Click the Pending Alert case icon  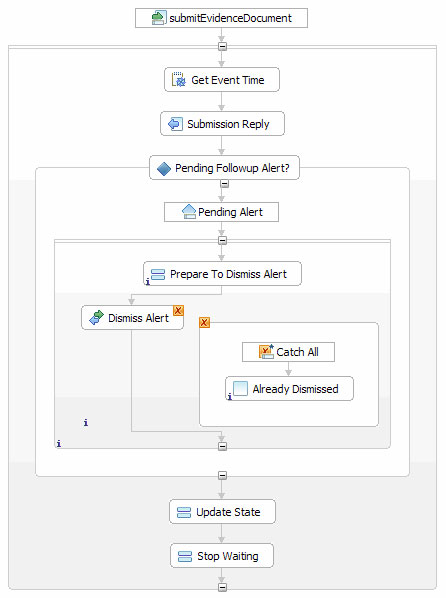tap(189, 212)
